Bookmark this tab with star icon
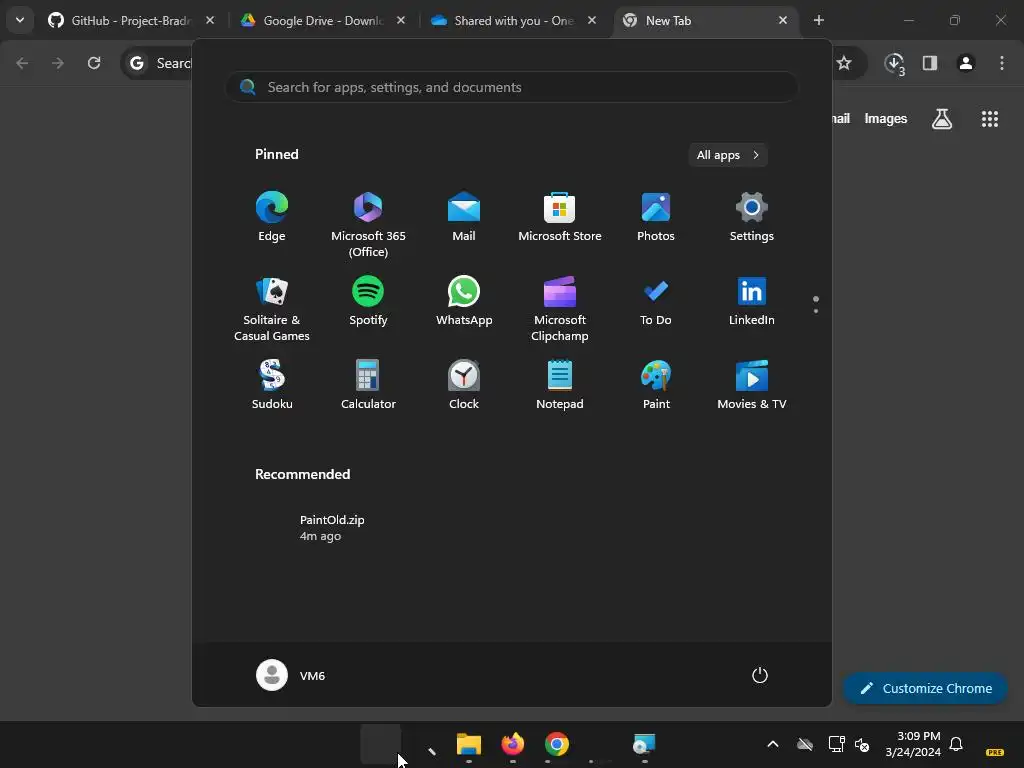Image resolution: width=1024 pixels, height=768 pixels. pos(844,63)
